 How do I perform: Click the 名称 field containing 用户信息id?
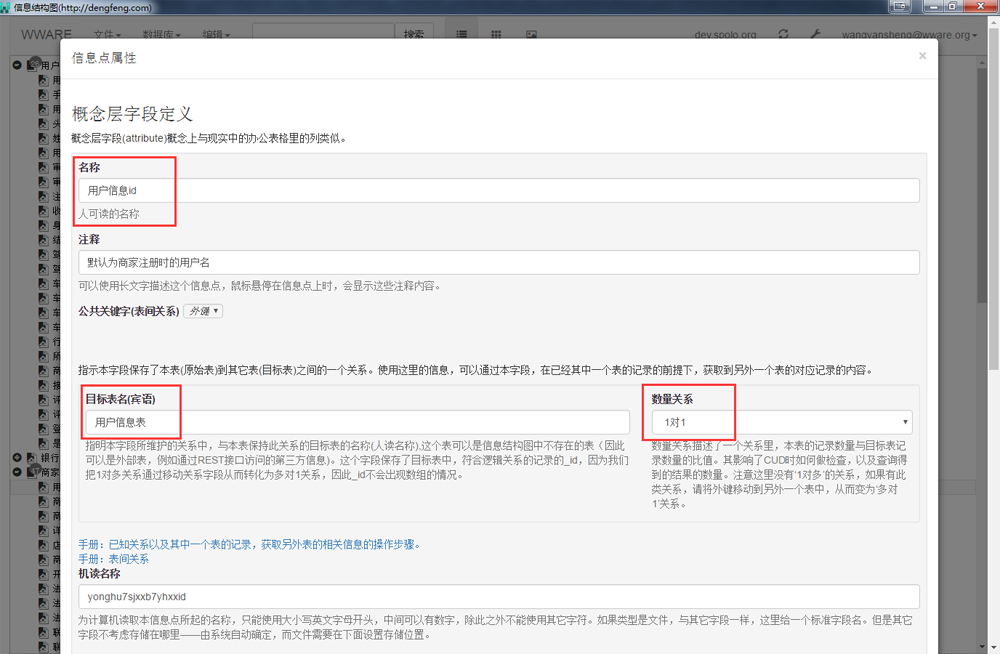tap(499, 190)
